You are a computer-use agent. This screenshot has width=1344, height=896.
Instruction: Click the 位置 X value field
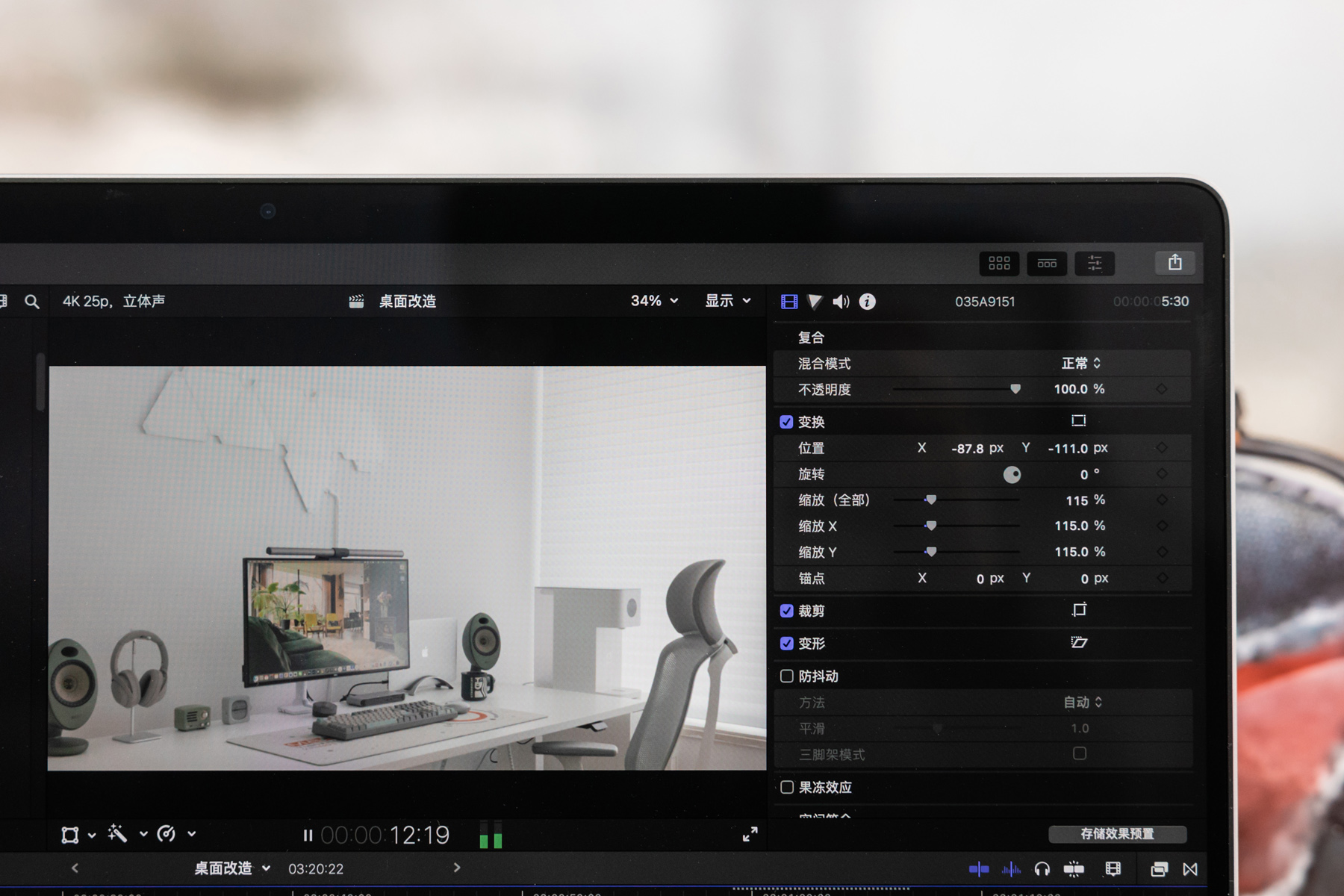point(968,449)
